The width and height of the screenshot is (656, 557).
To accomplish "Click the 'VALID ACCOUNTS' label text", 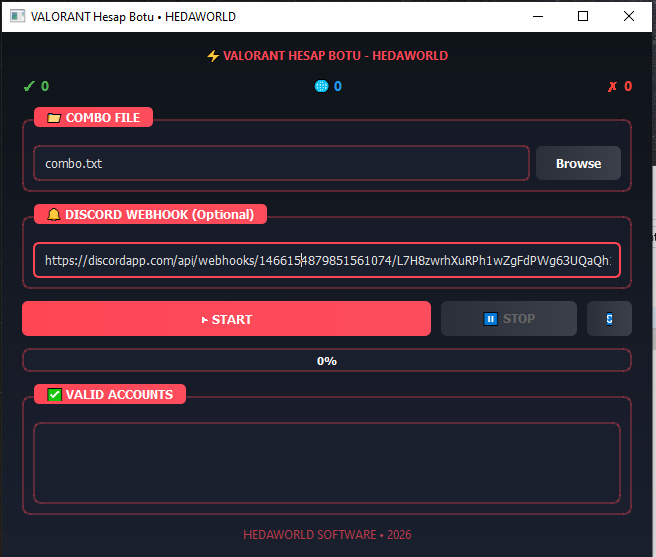I will pos(119,394).
